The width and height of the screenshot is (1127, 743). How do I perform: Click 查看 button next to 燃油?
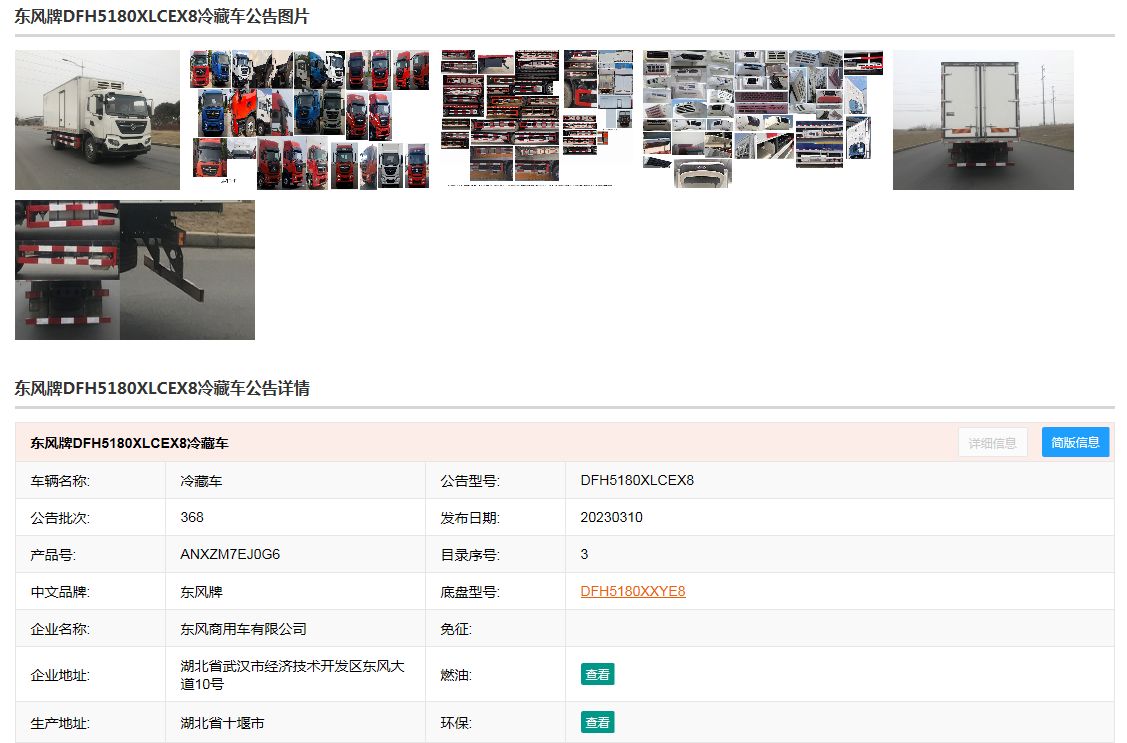(597, 675)
